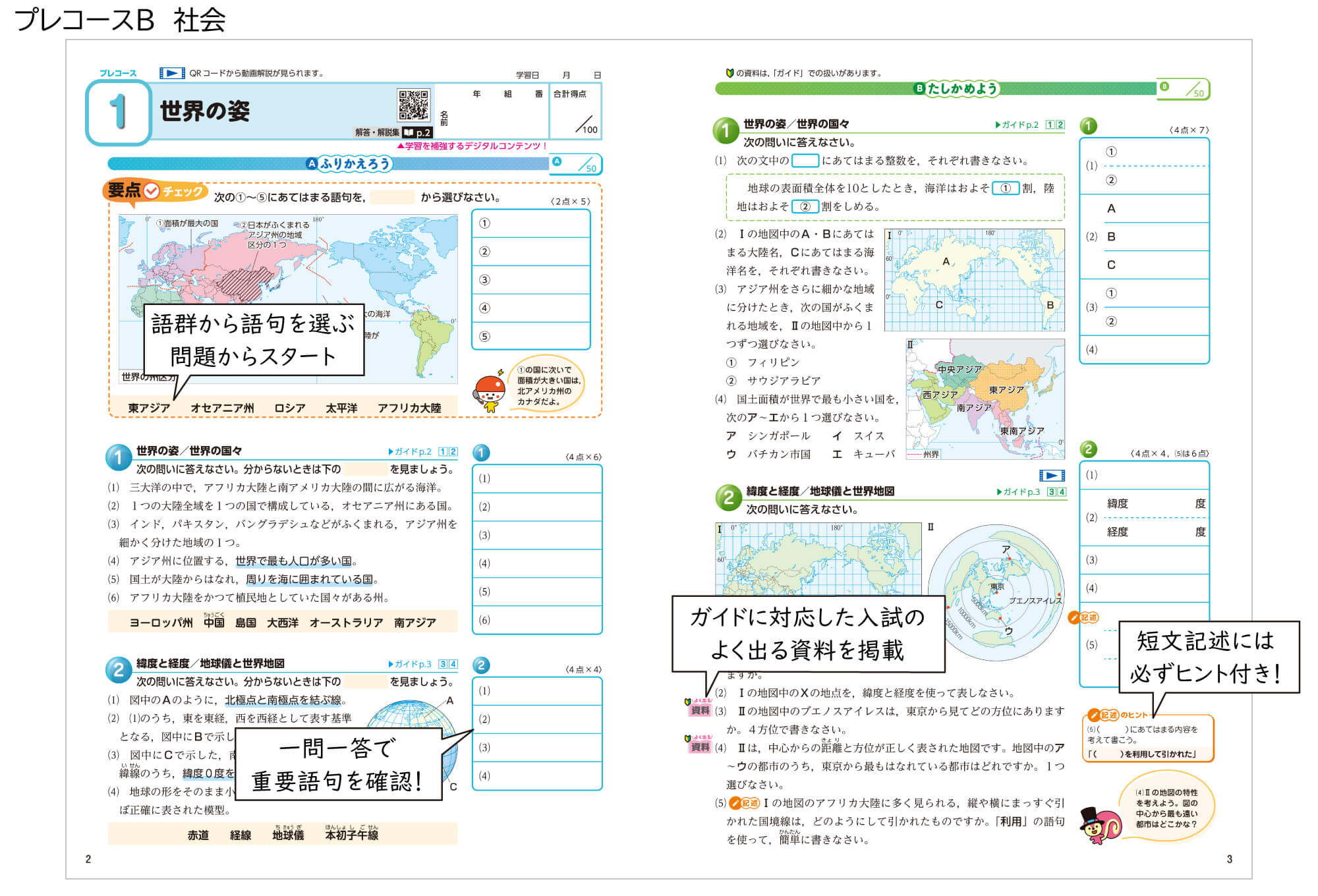Click the QR code on the title banner
Viewport: 1318px width, 896px height.
(x=413, y=105)
